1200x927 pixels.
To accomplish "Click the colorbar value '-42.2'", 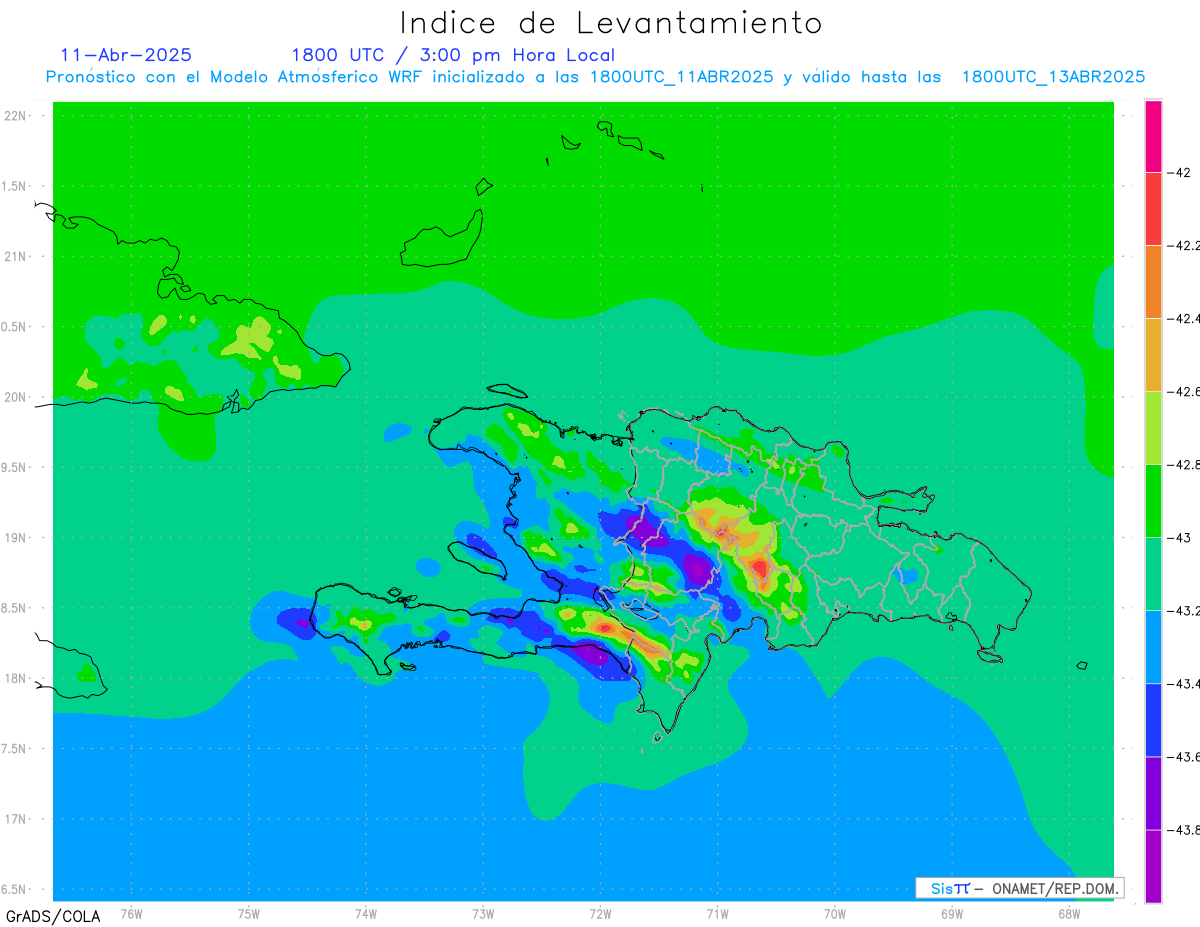I will 1184,245.
